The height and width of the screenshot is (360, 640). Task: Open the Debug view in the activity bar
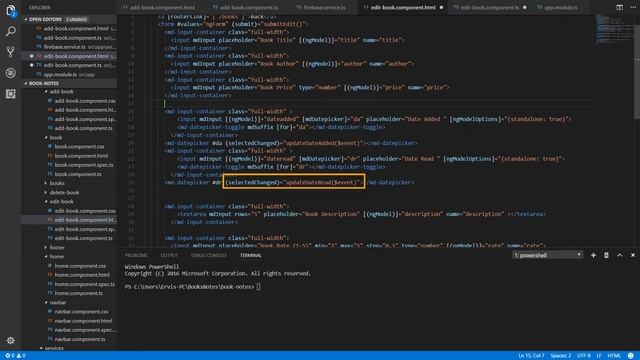pyautogui.click(x=11, y=73)
